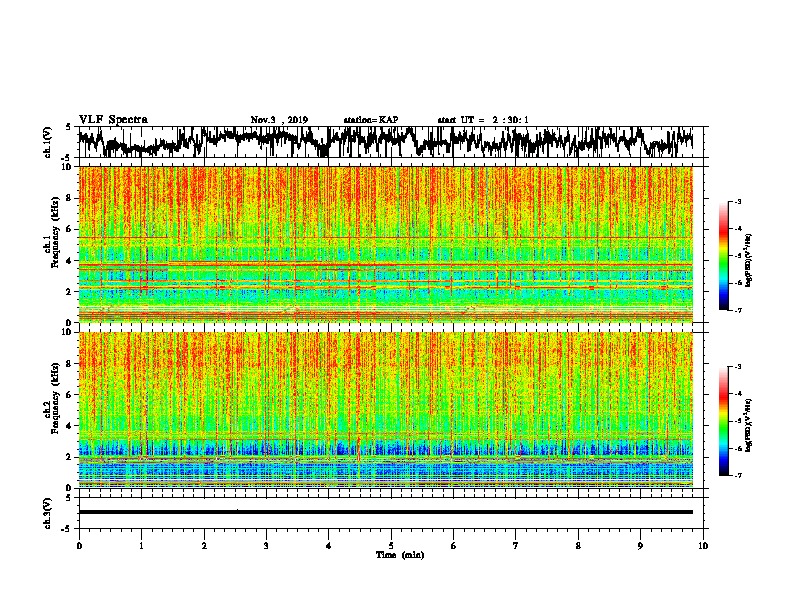Click the ch.2 "Frequency (kHz)" axis label

[56, 398]
